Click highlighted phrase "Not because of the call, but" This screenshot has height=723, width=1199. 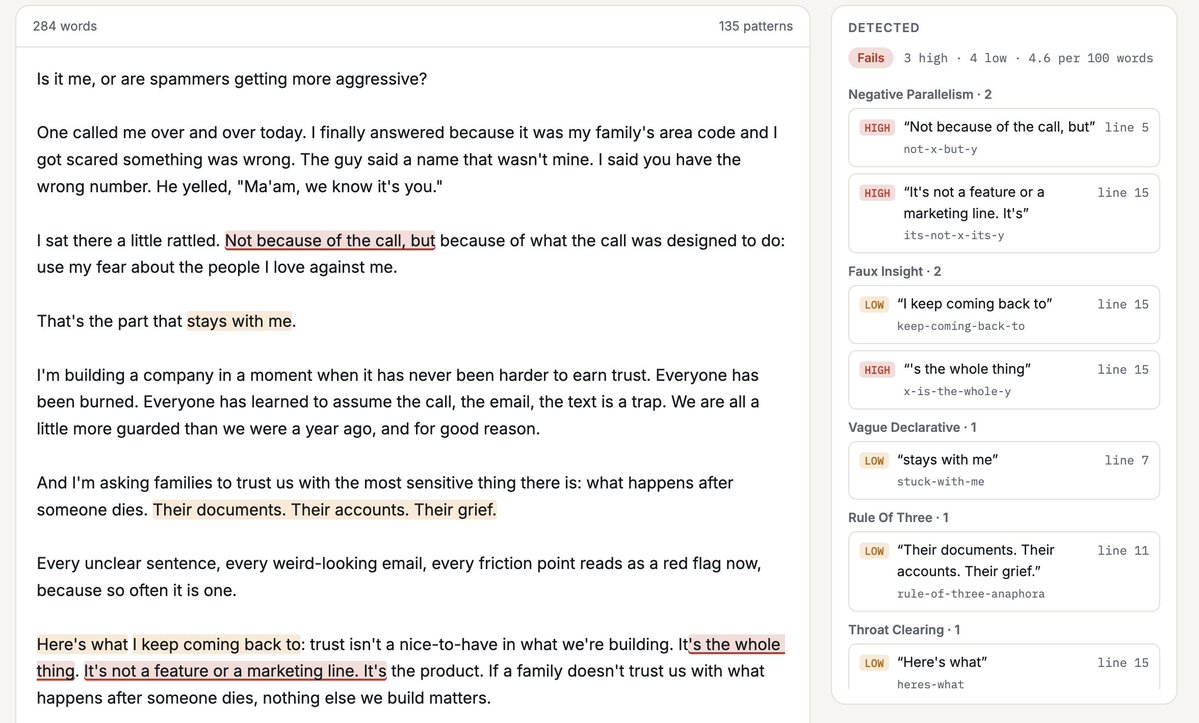[x=330, y=241]
